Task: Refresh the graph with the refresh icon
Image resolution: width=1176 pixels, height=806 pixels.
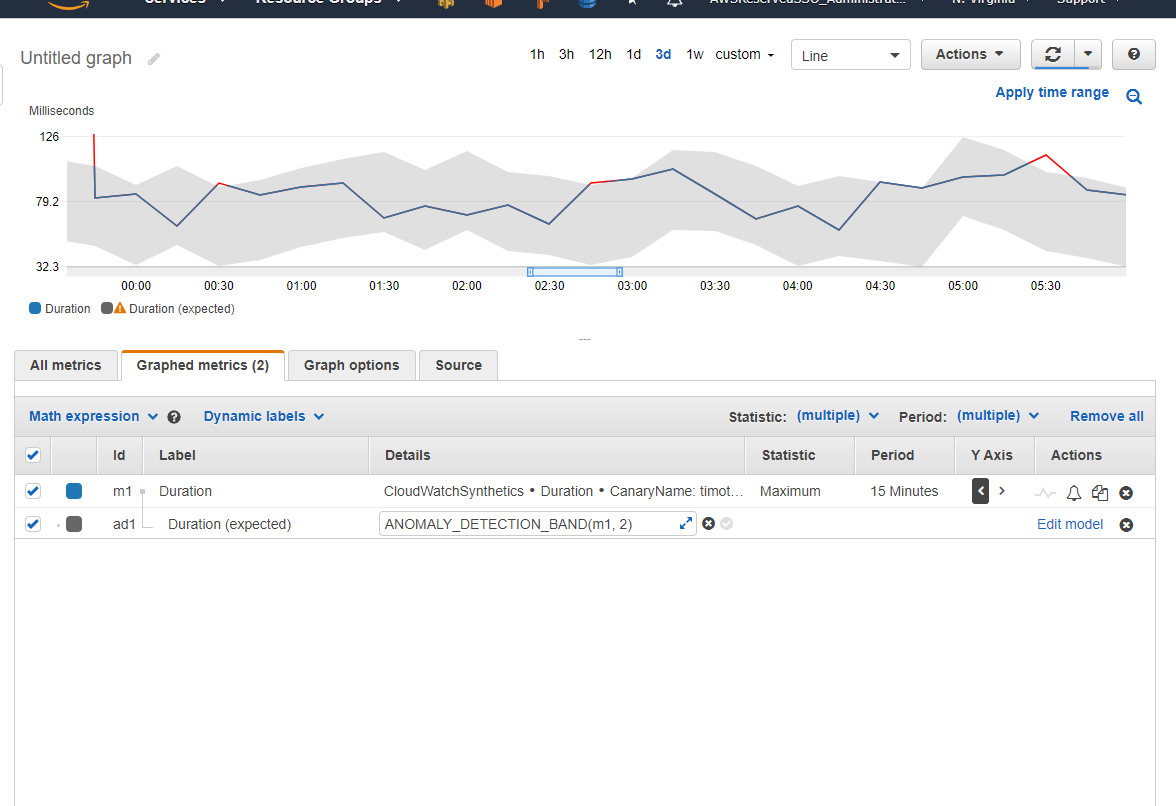Action: coord(1053,54)
